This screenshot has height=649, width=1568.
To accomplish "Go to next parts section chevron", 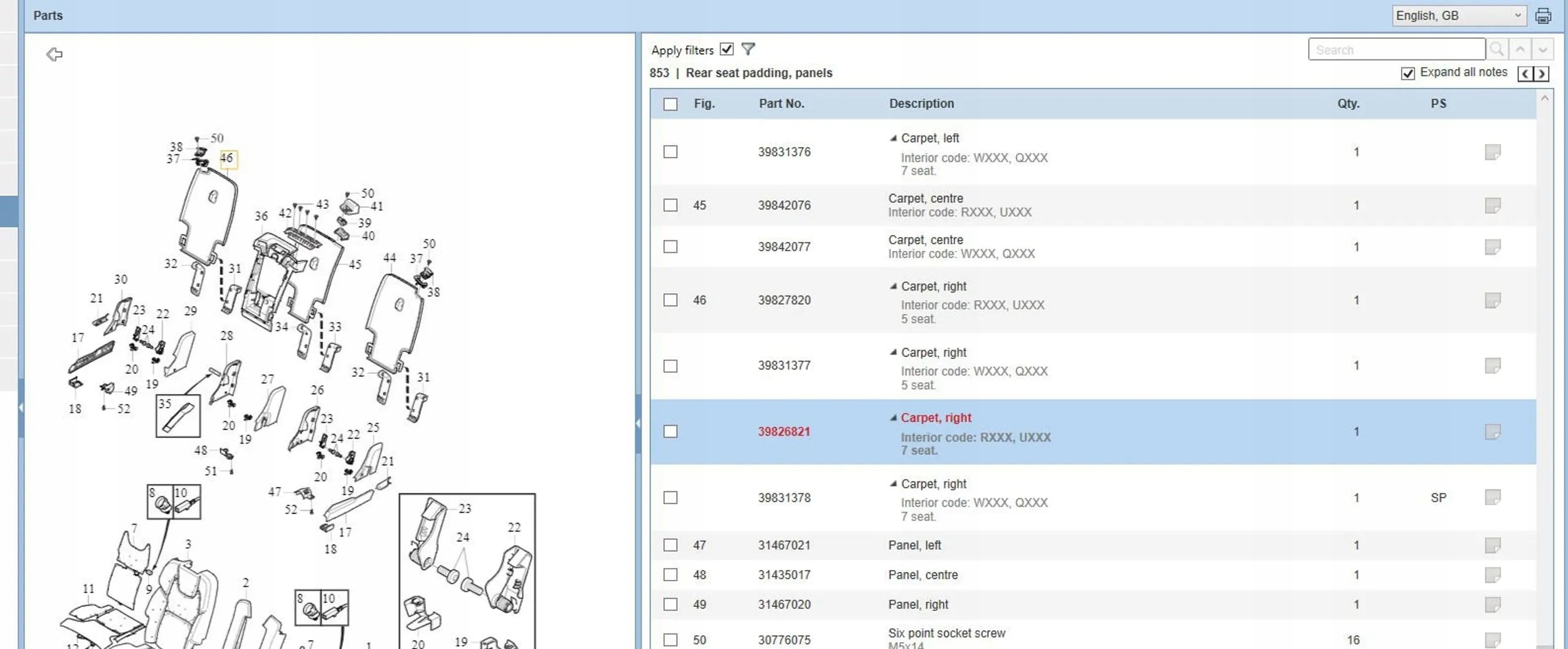I will [x=1542, y=73].
